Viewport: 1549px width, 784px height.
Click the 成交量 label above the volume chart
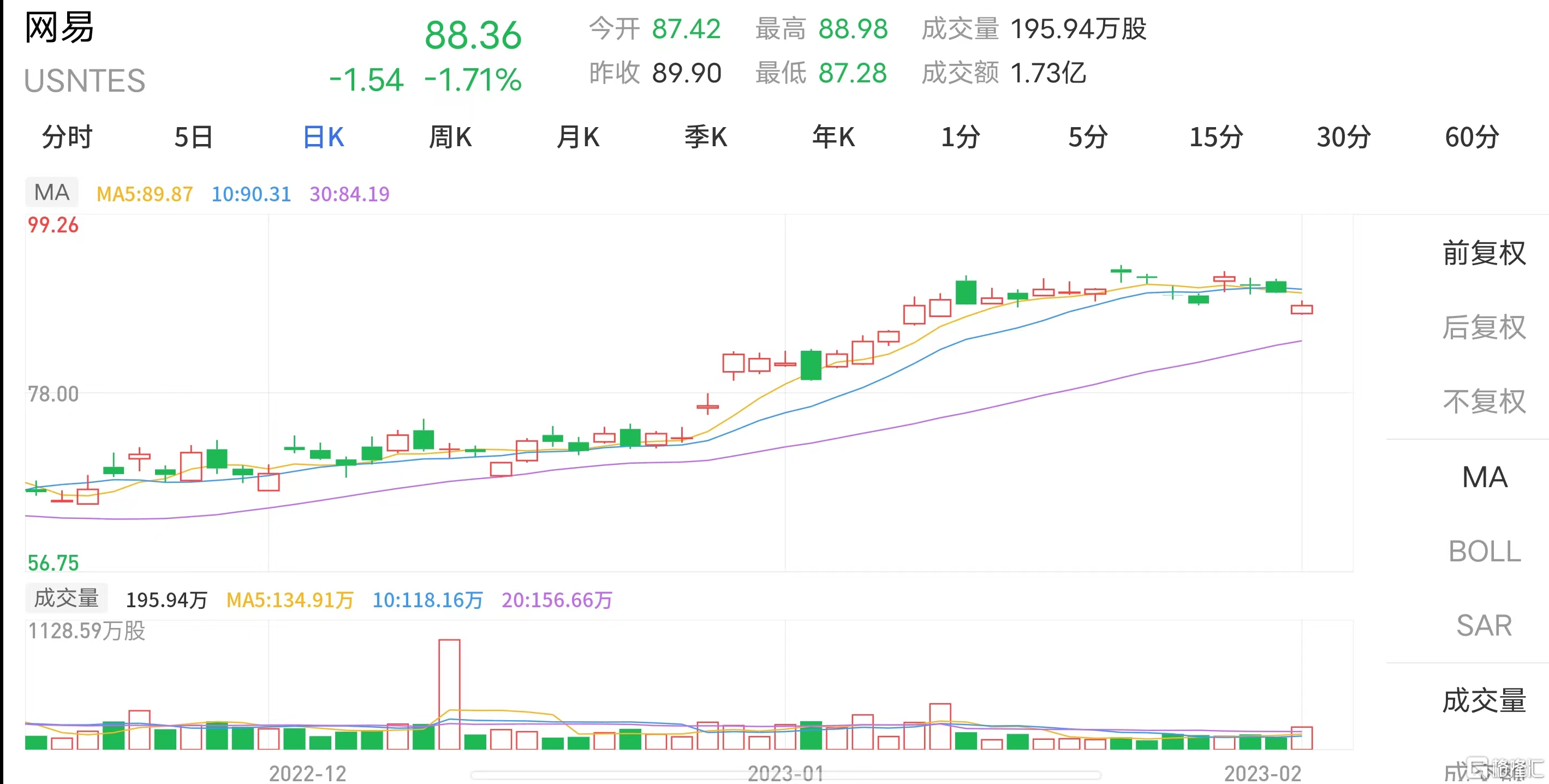click(x=66, y=598)
